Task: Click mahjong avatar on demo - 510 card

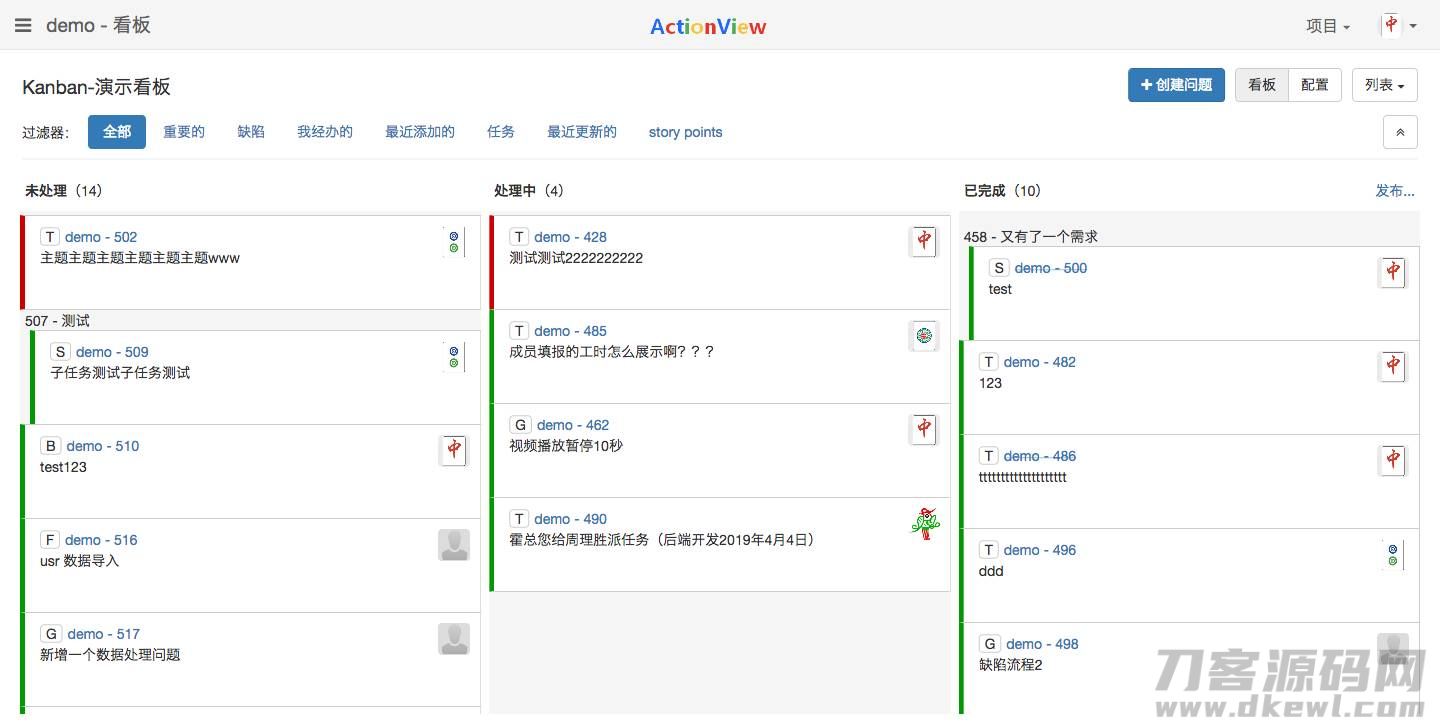Action: pos(454,451)
